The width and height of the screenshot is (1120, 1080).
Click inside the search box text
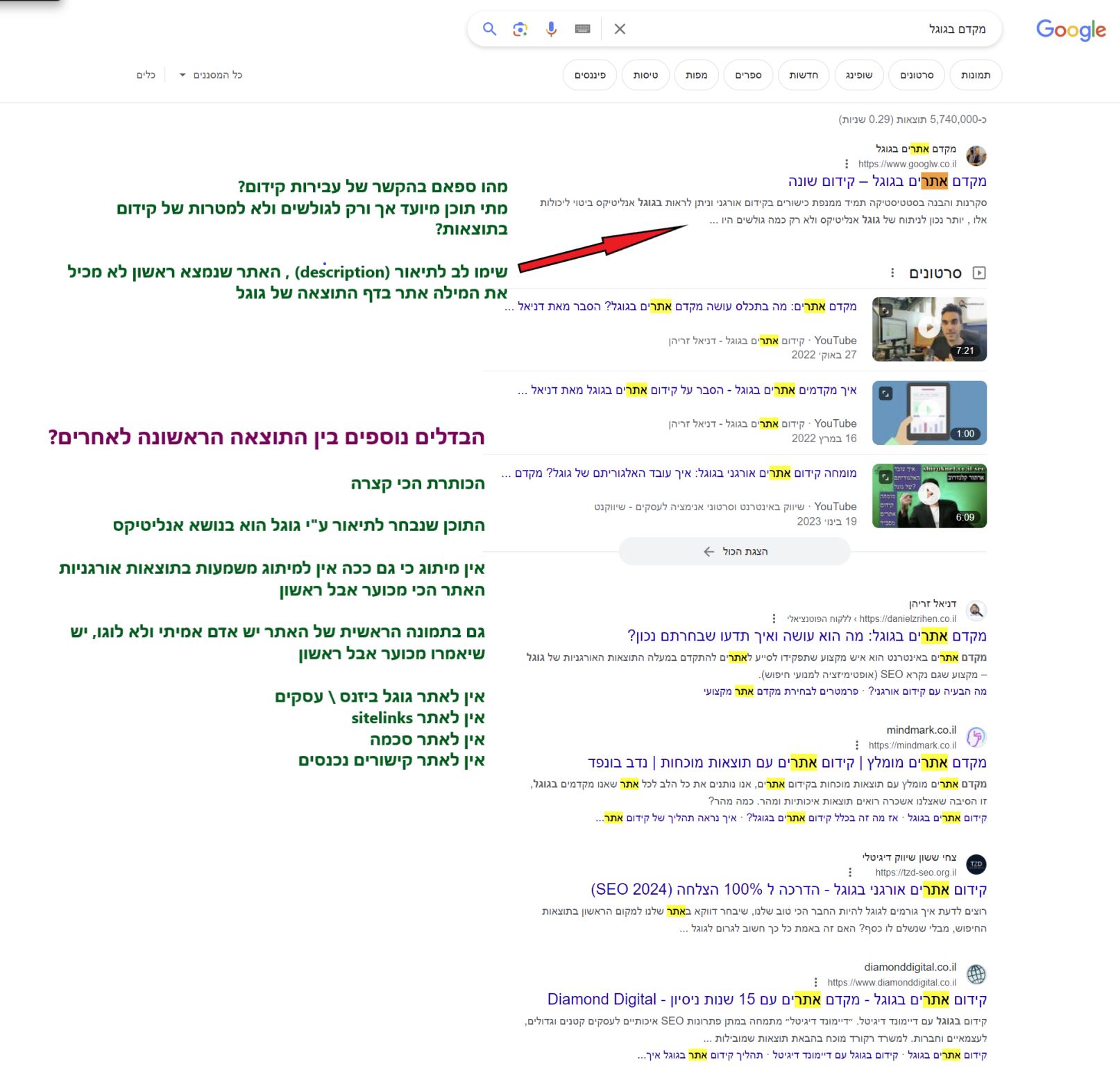point(957,29)
